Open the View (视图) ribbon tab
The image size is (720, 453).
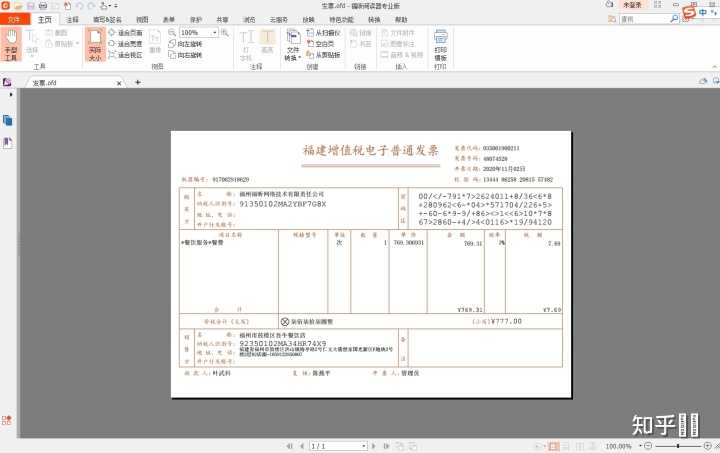(x=142, y=19)
